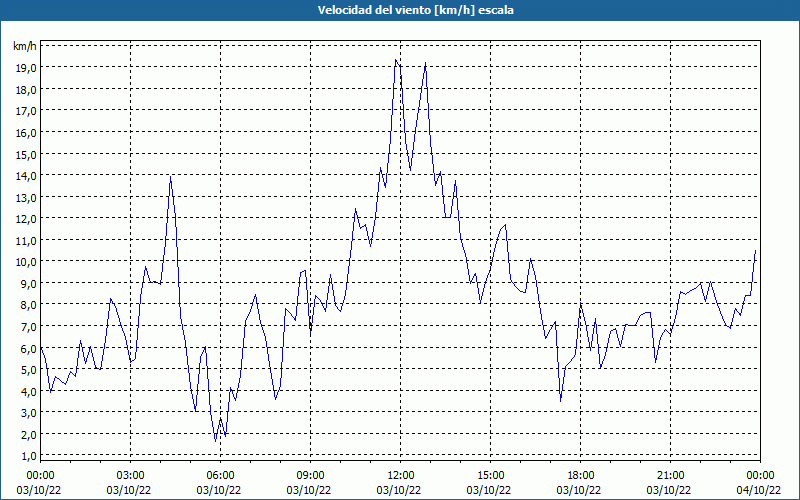
Task: Click the '17,0' axis value
Action: (x=27, y=111)
